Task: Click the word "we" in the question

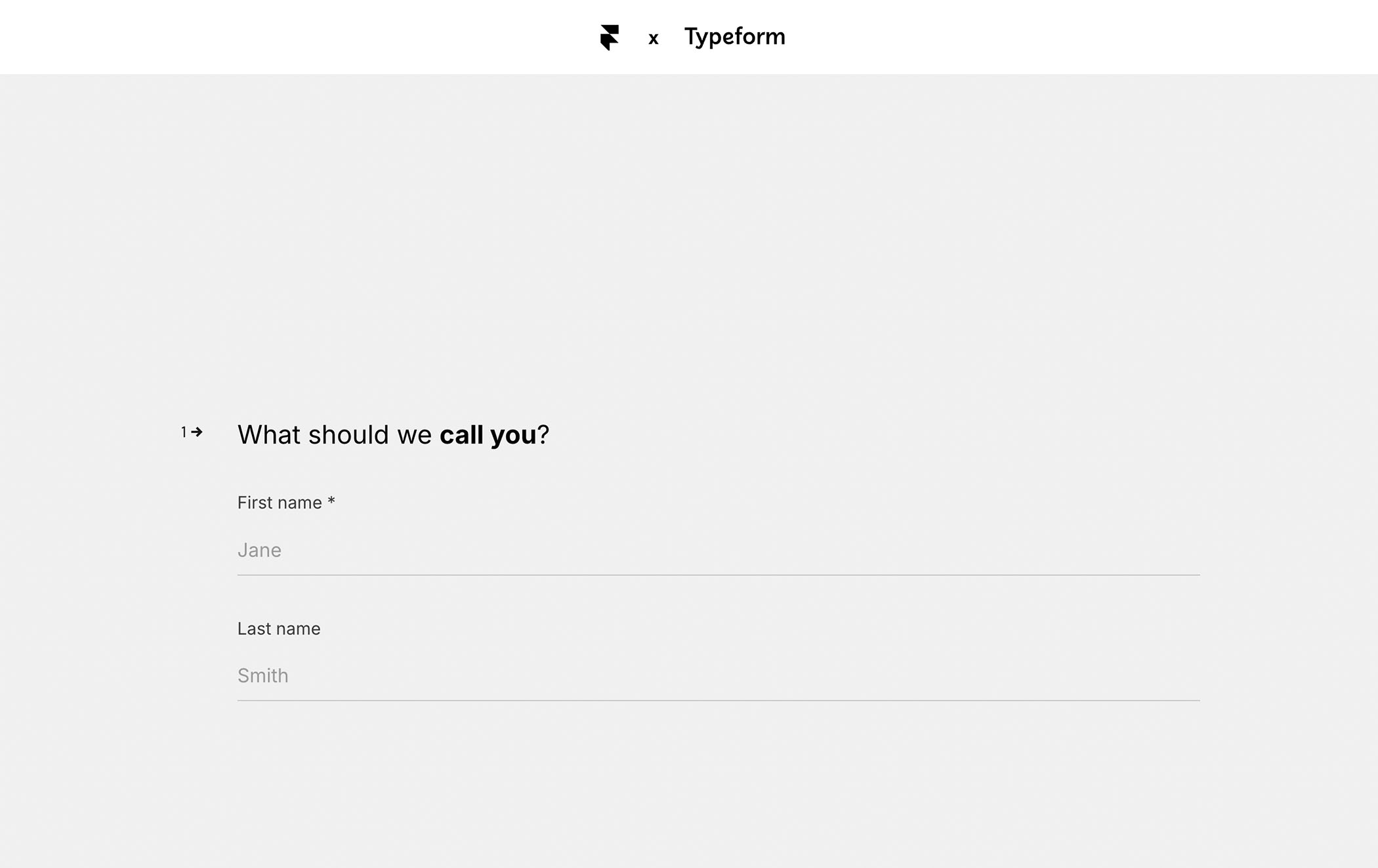Action: click(x=414, y=436)
